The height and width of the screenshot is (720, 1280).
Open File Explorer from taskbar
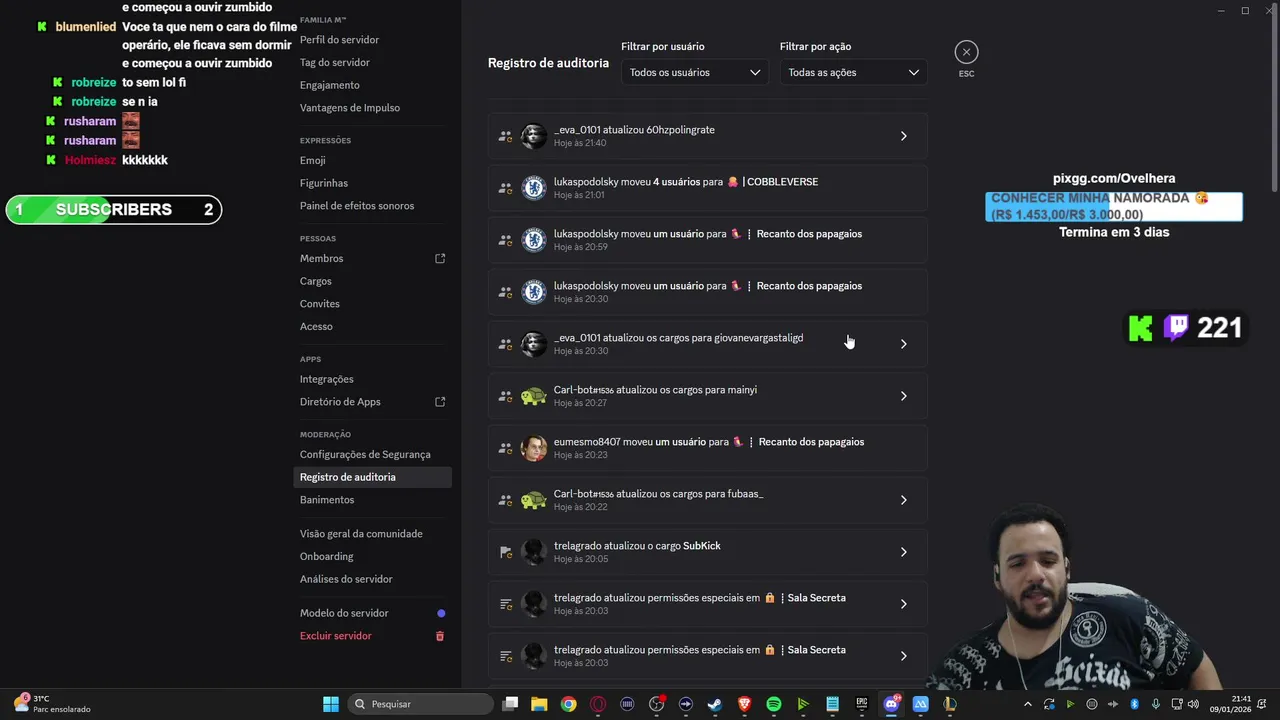(539, 704)
